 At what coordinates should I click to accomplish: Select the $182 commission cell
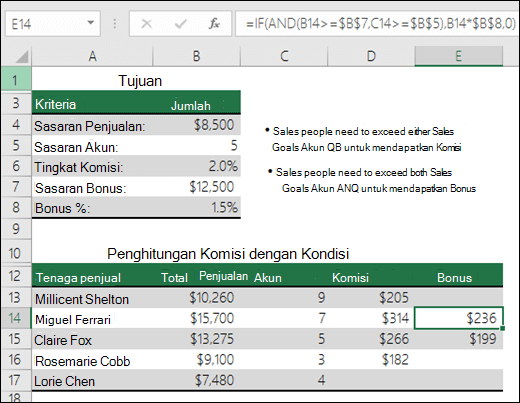pyautogui.click(x=371, y=360)
